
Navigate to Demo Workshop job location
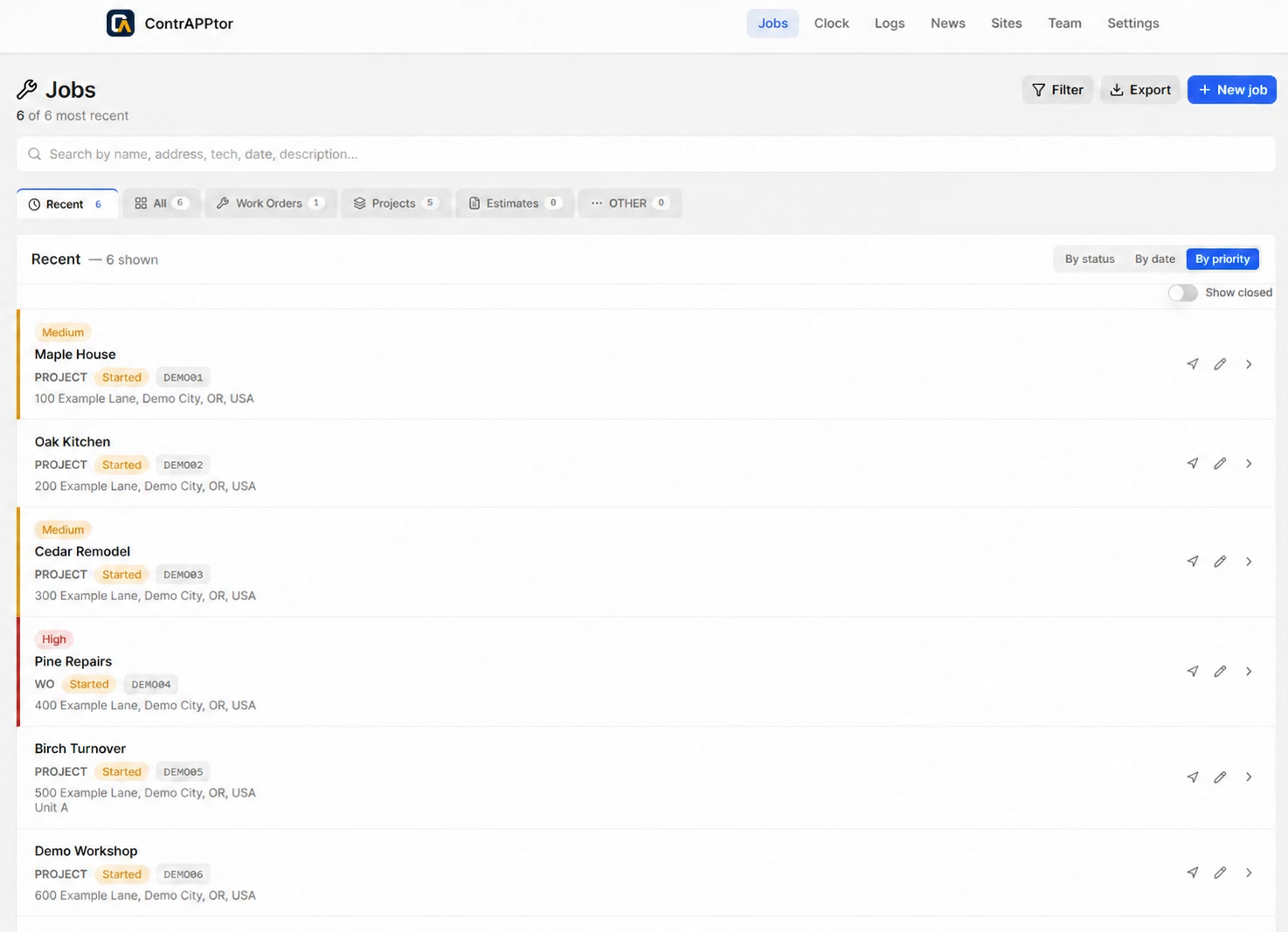tap(1192, 873)
